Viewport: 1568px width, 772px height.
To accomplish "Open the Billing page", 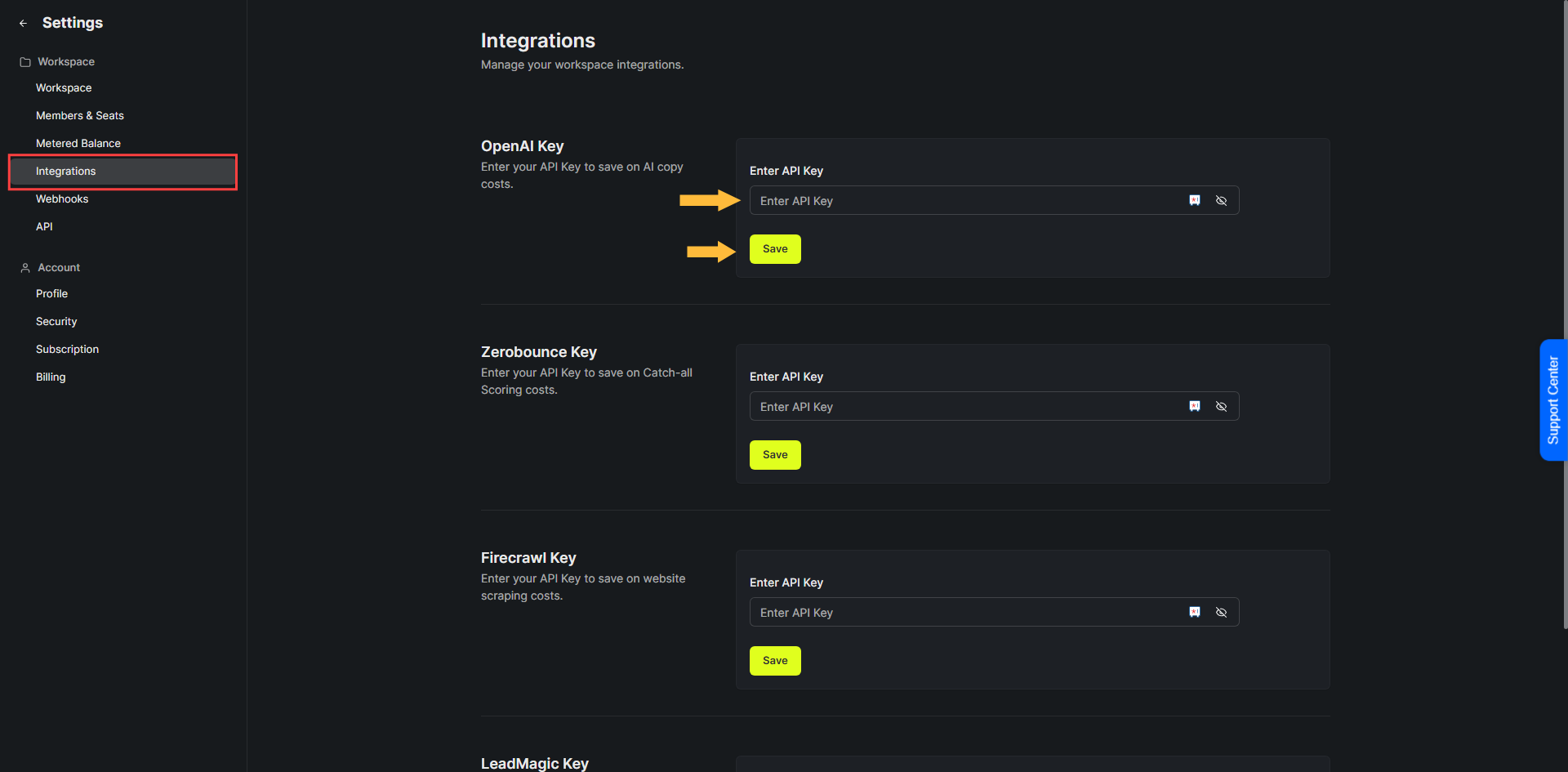I will click(x=51, y=377).
